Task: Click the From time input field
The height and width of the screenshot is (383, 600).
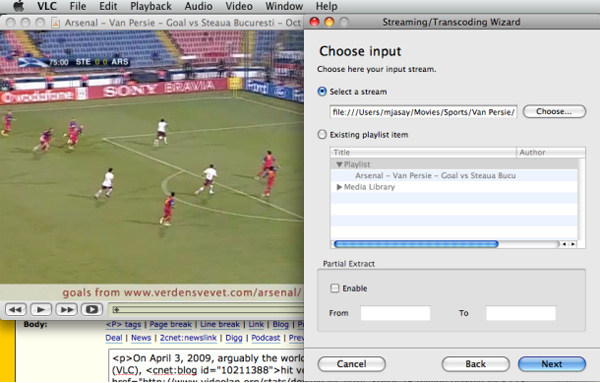Action: point(395,313)
